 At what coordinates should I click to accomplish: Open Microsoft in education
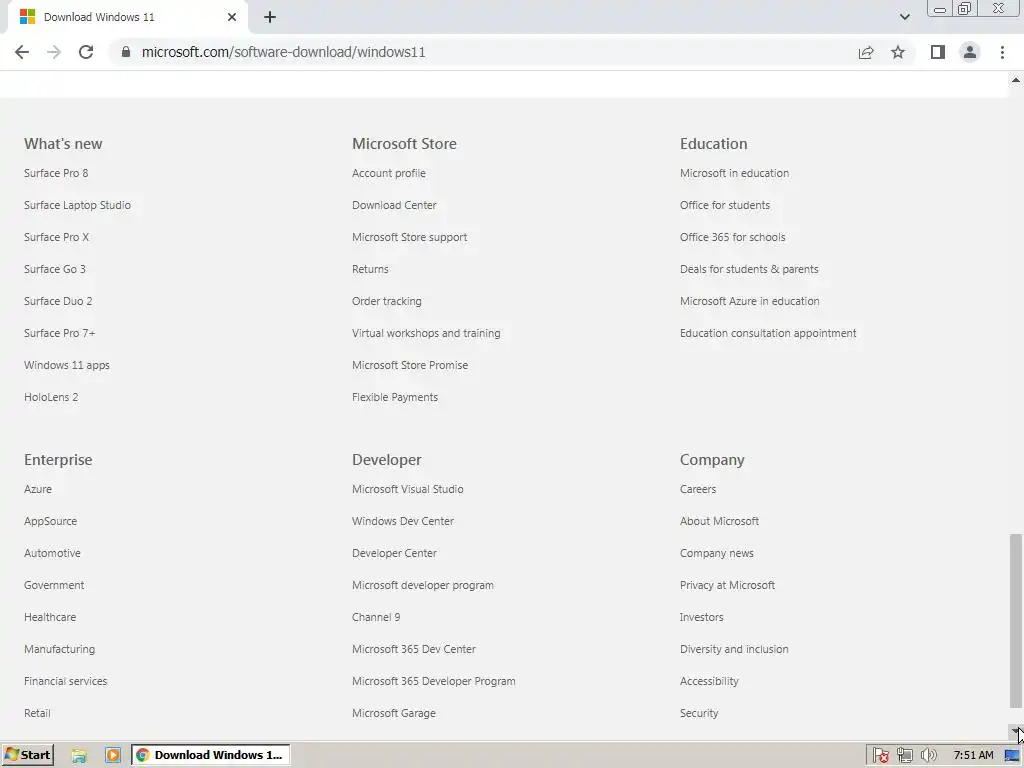735,173
